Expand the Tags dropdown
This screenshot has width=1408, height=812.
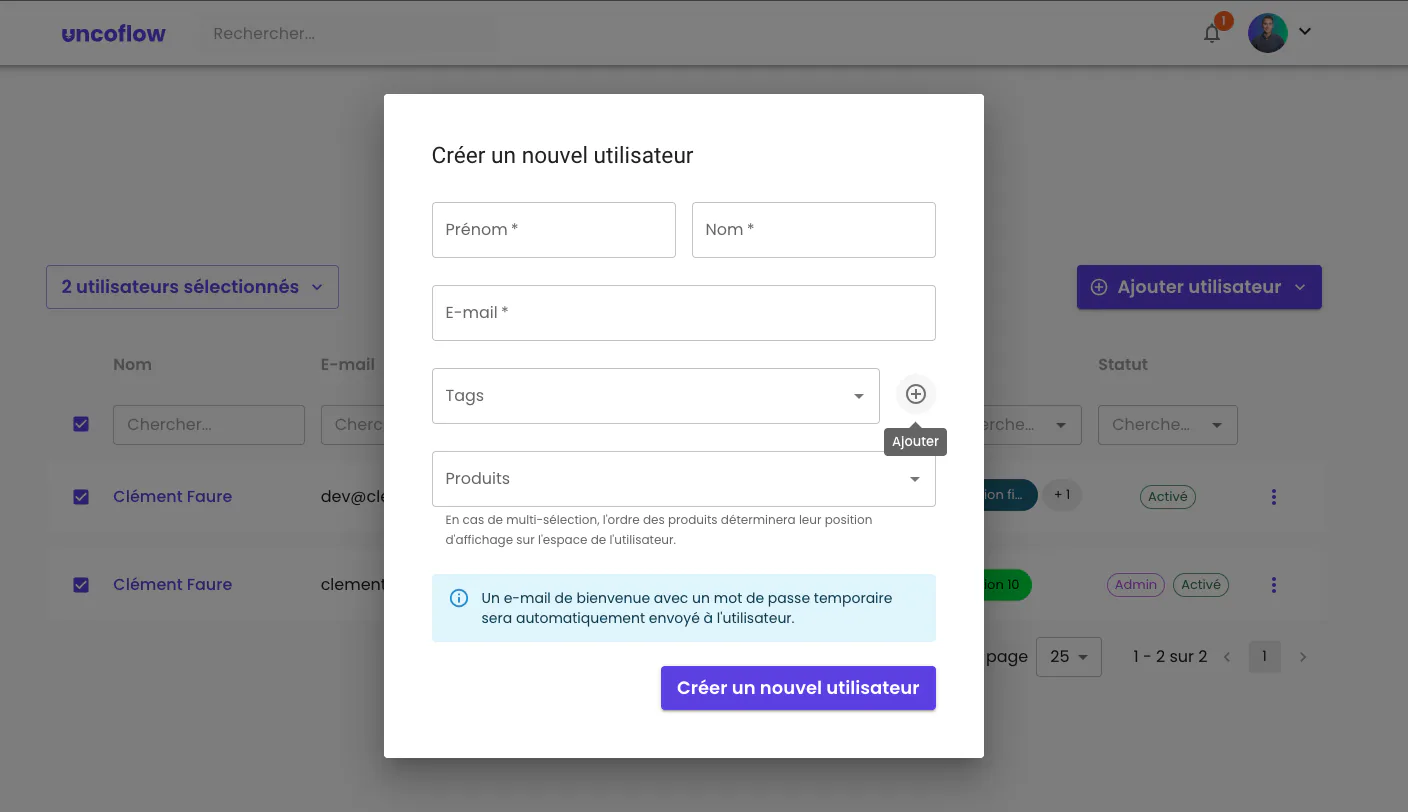[656, 396]
